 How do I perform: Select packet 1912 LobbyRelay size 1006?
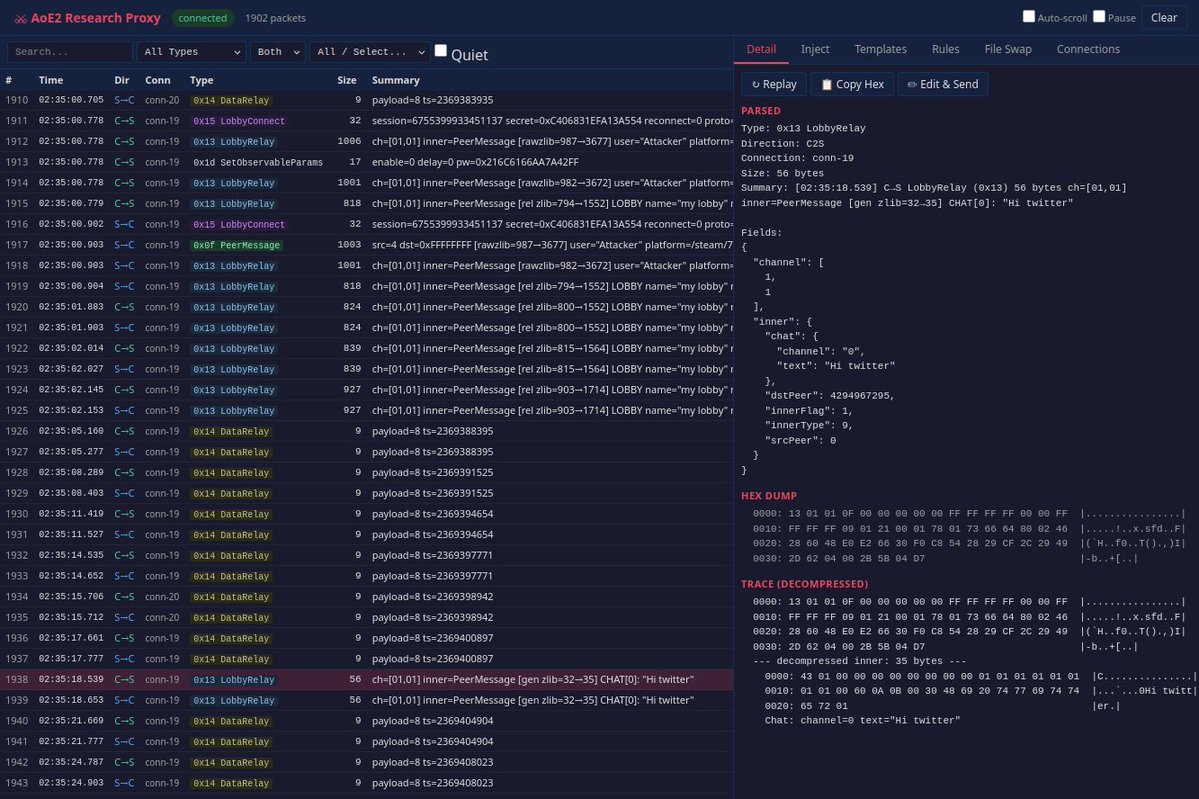[367, 141]
